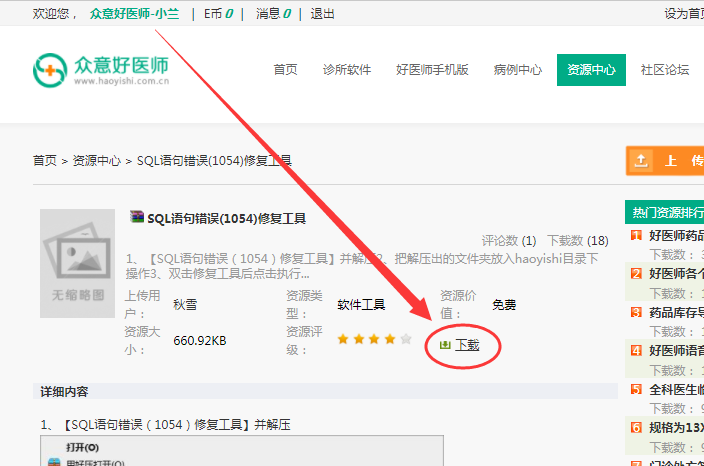
Task: Click the upload arrow icon on 上传 button
Action: (x=641, y=161)
